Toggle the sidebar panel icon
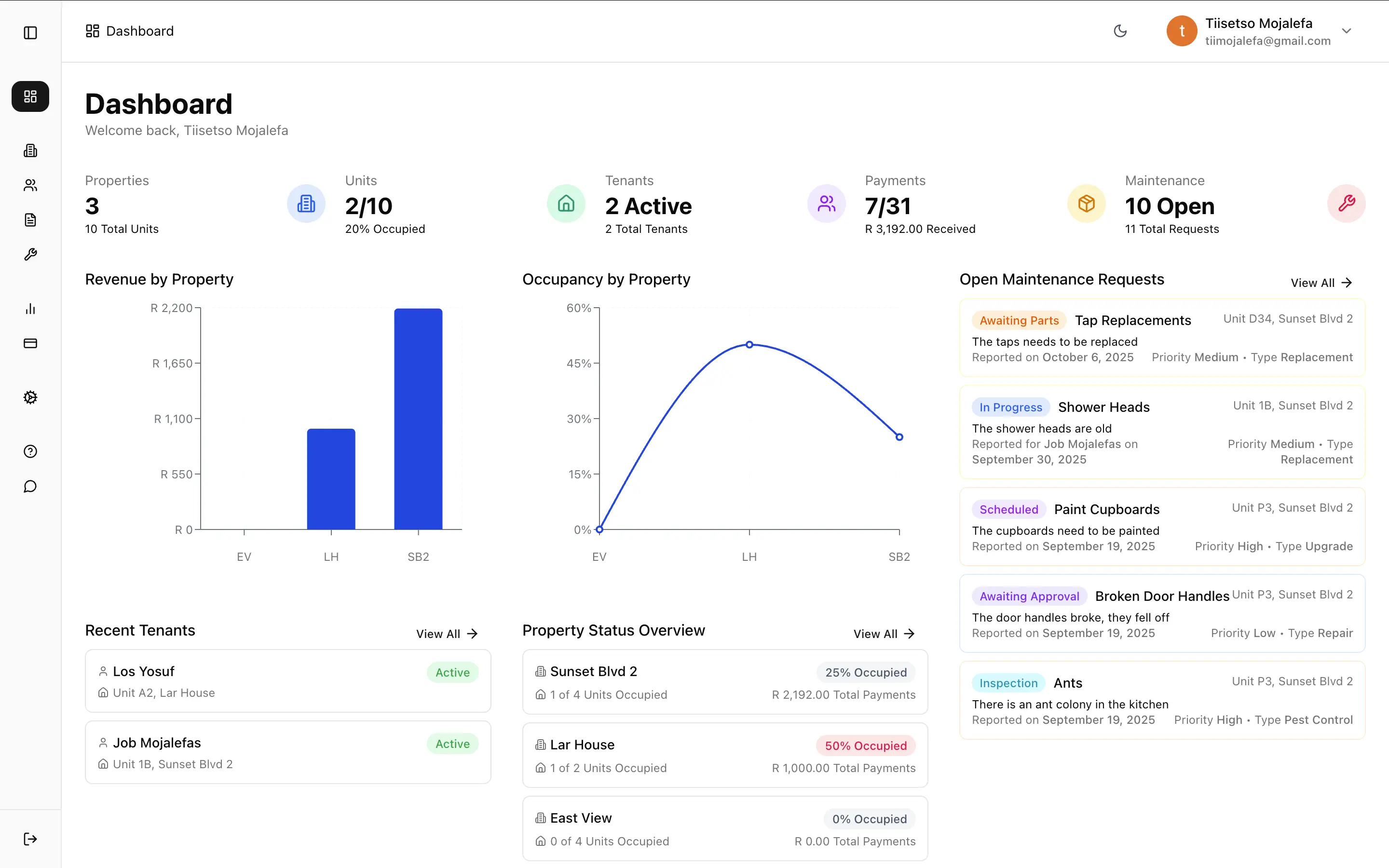The width and height of the screenshot is (1389, 868). pos(30,33)
